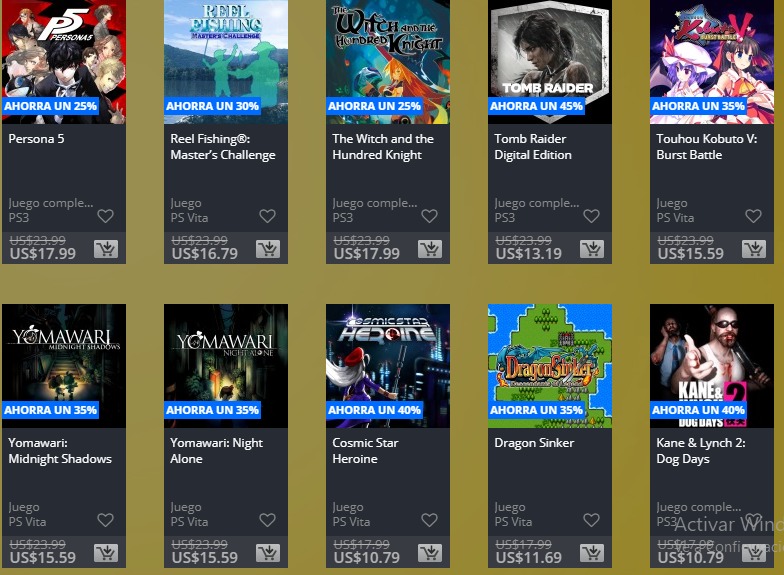Viewport: 784px width, 575px height.
Task: Add Yomawari Midnight Shadows to cart
Action: 106,552
